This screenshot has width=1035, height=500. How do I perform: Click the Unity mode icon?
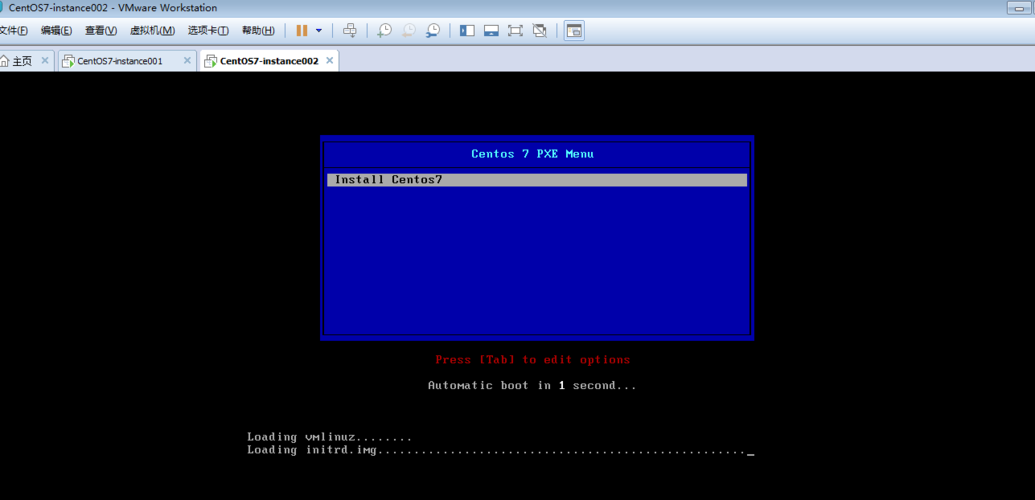click(540, 31)
